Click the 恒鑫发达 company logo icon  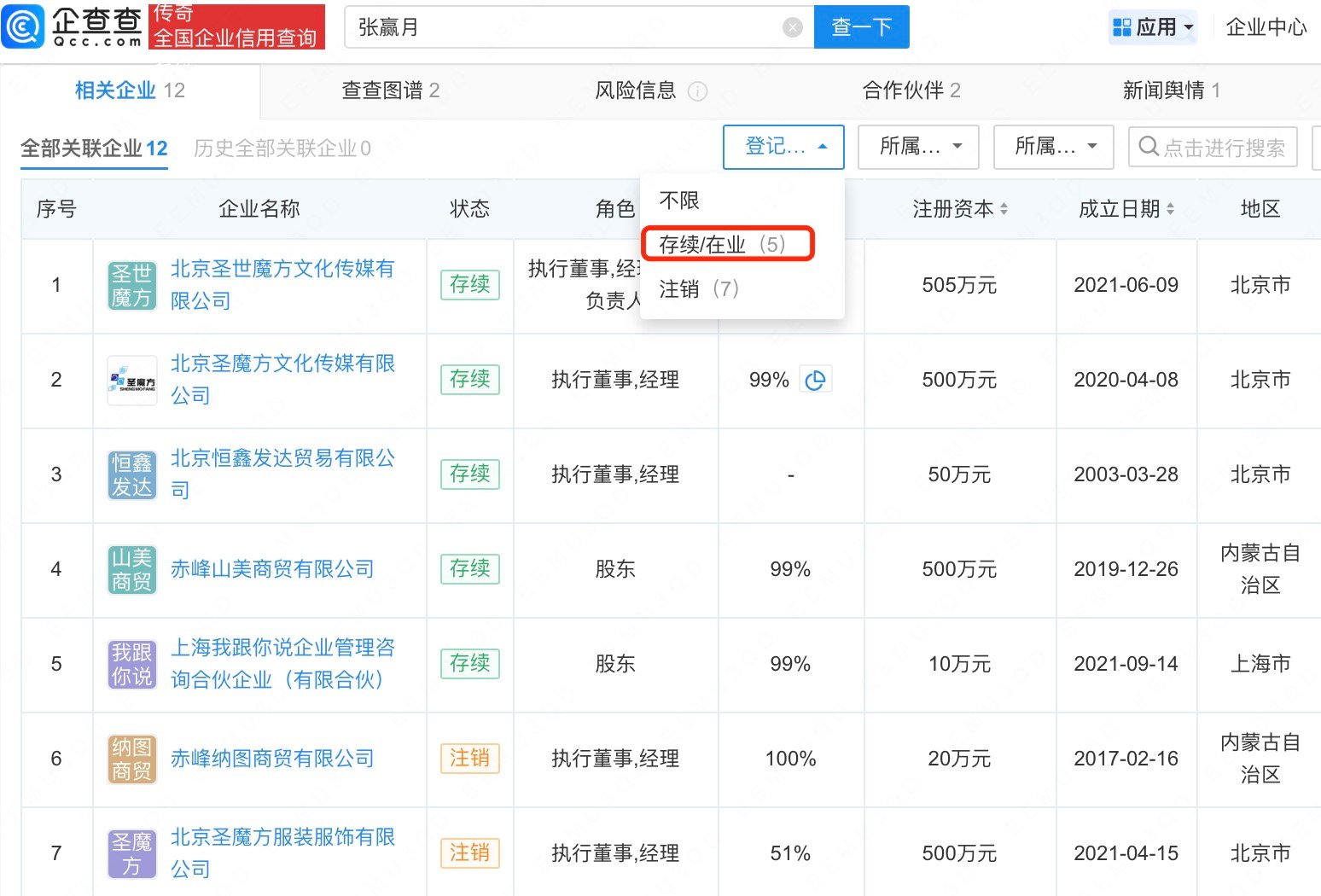(x=131, y=474)
